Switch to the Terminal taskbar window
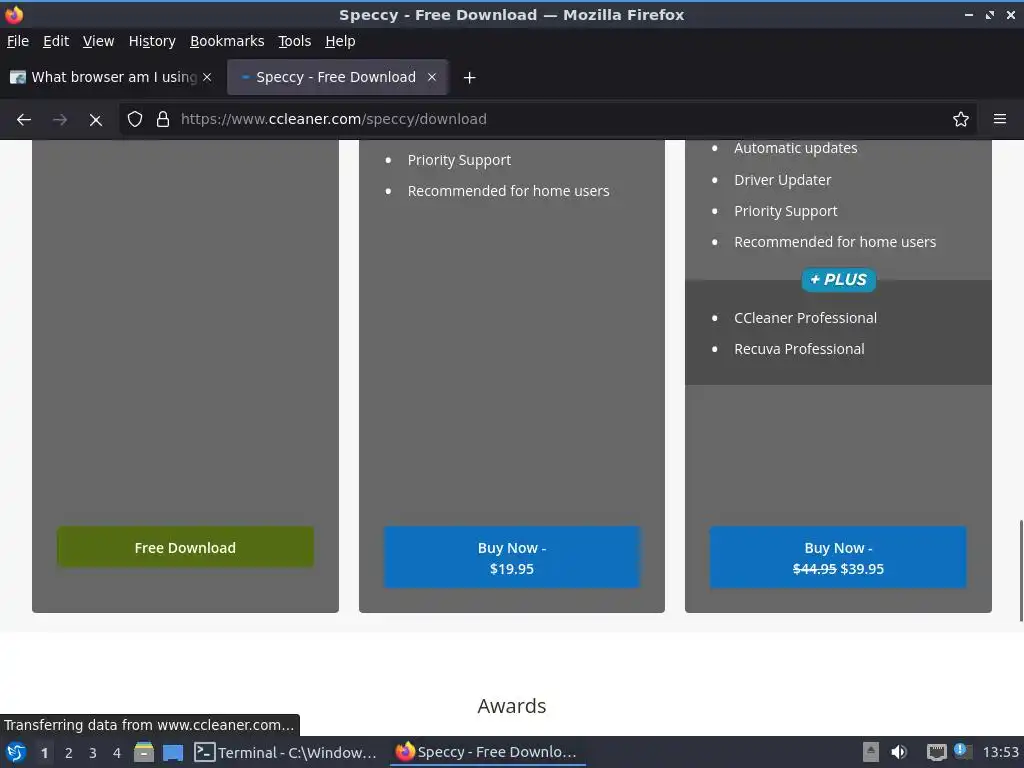The width and height of the screenshot is (1024, 768). [x=285, y=752]
